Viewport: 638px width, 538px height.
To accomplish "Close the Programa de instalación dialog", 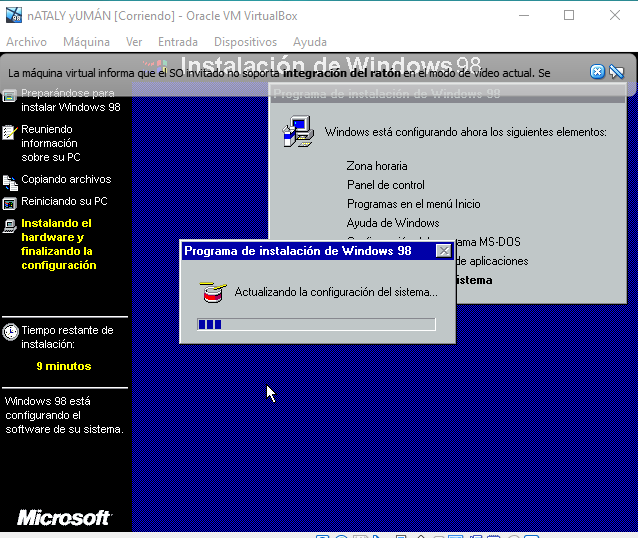I will [x=443, y=252].
